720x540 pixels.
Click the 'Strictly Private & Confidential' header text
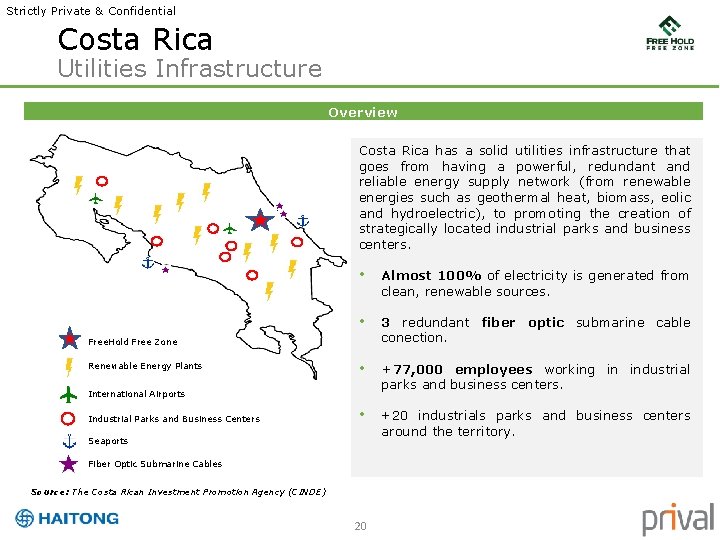91,11
